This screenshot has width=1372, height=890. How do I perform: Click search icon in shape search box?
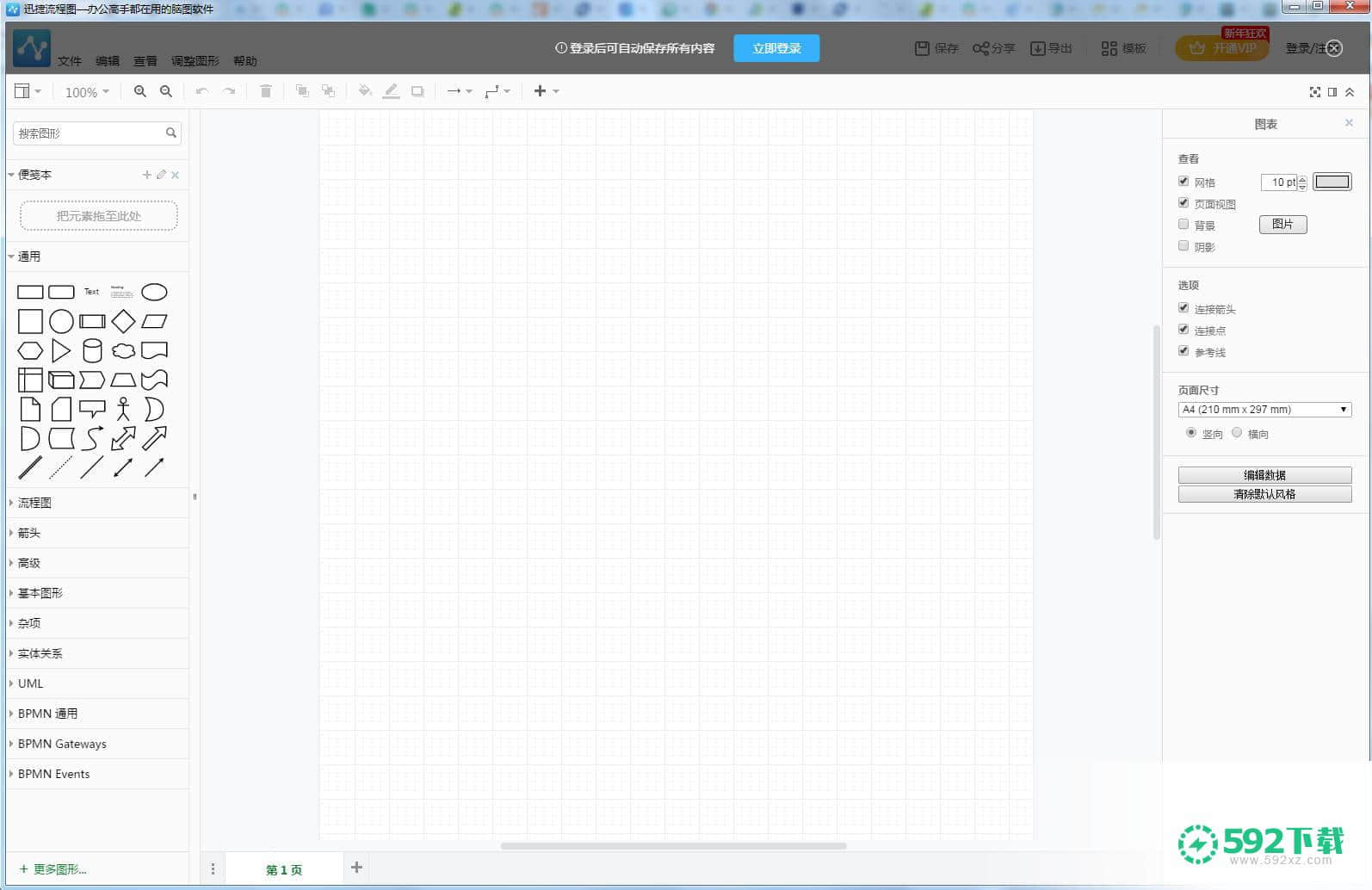171,133
